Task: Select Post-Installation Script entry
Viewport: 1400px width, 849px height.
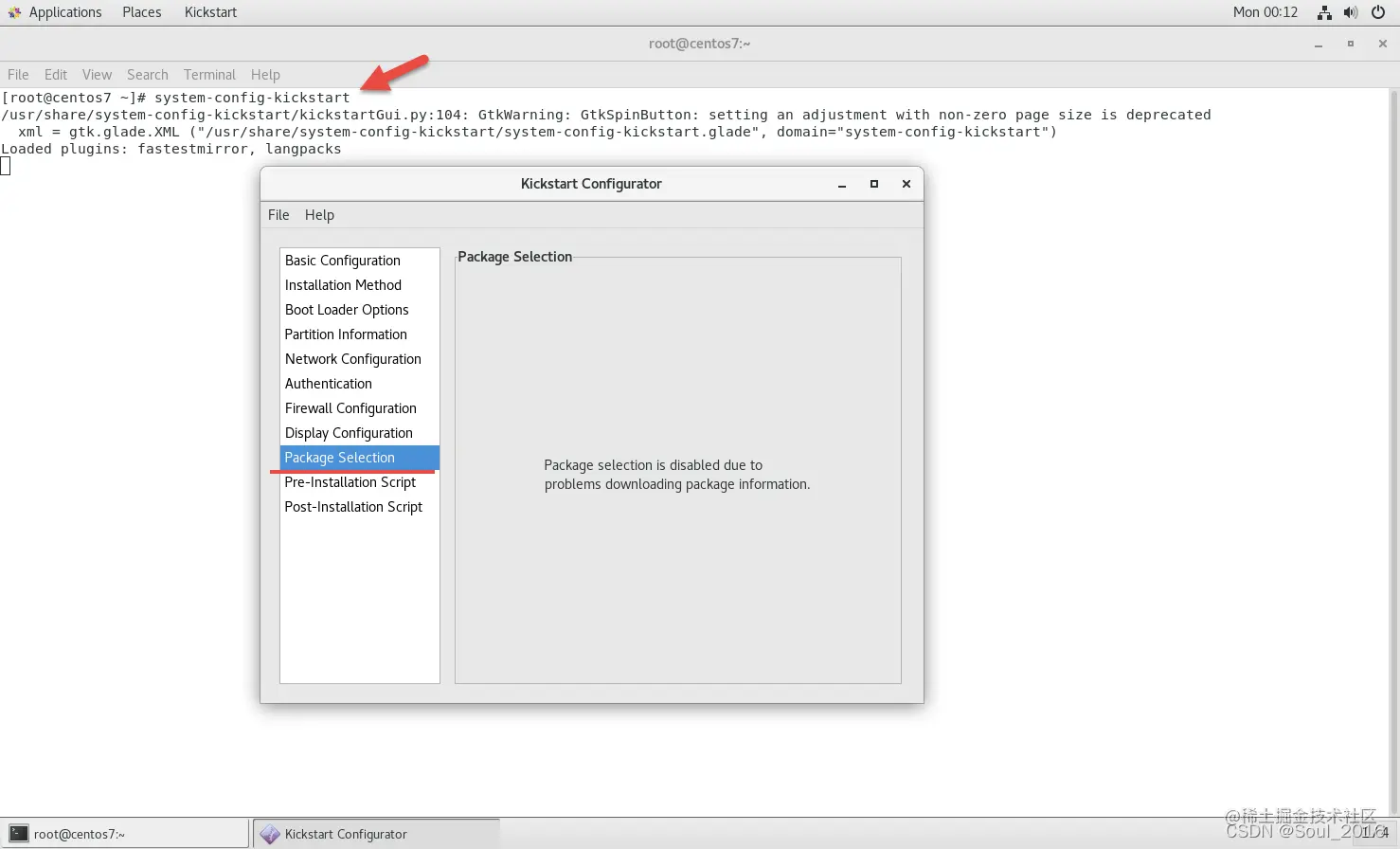Action: coord(360,507)
